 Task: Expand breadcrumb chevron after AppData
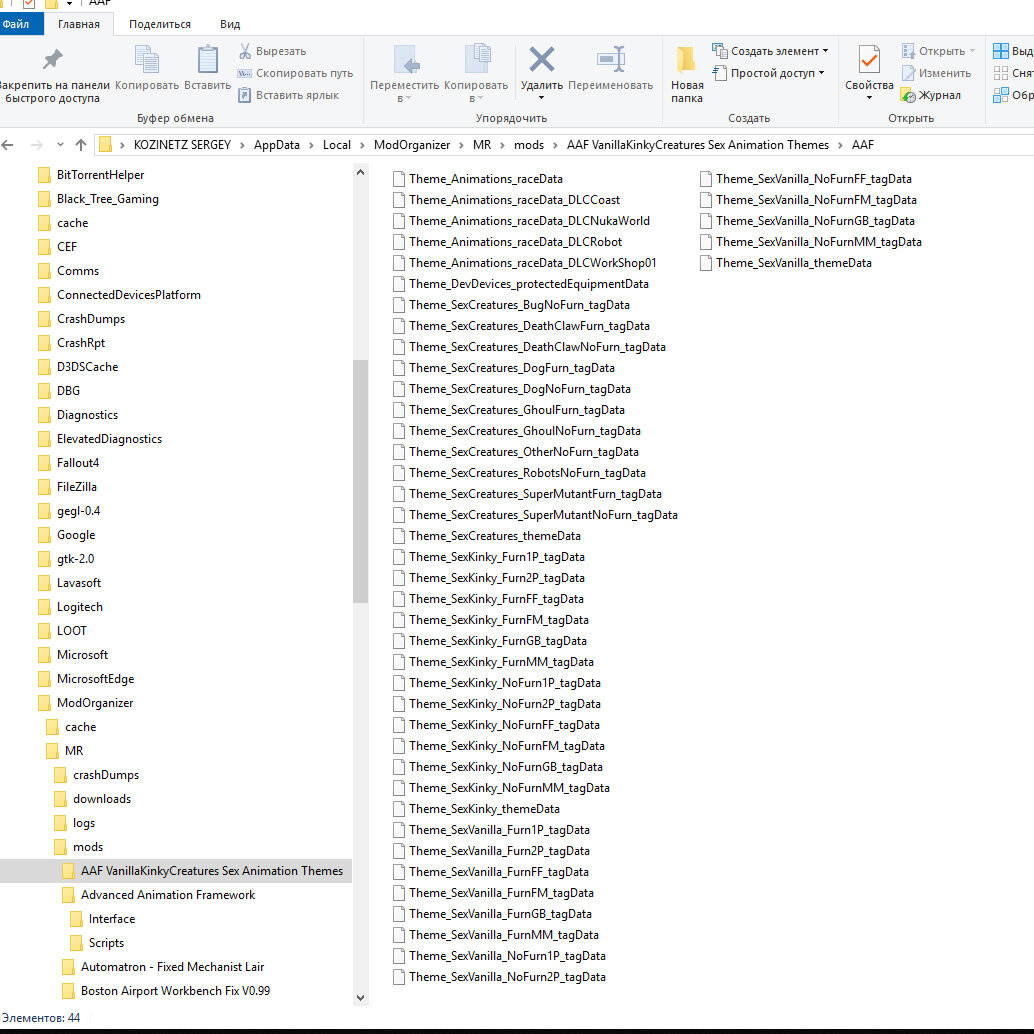point(311,145)
